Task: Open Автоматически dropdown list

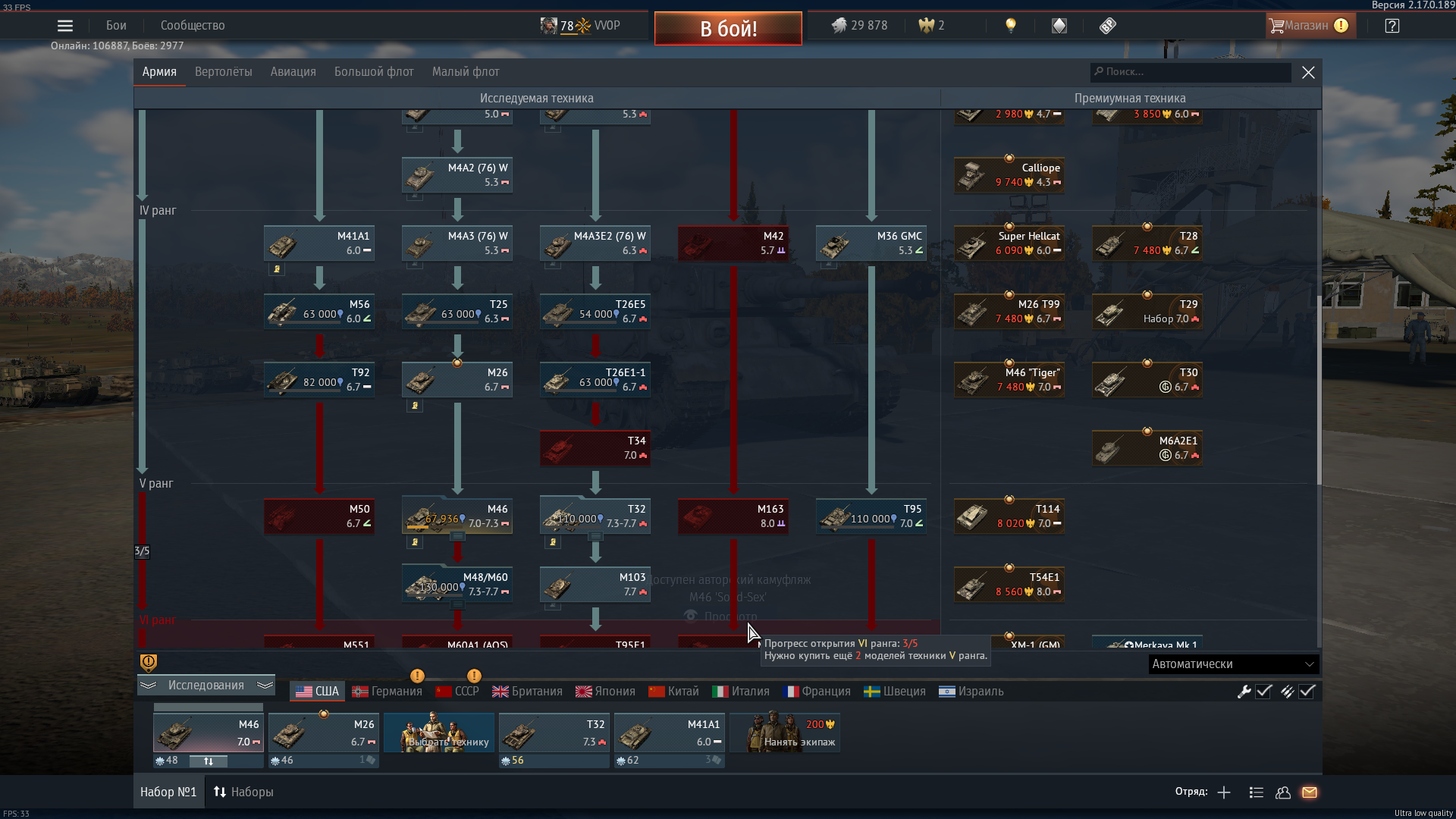Action: [1234, 664]
